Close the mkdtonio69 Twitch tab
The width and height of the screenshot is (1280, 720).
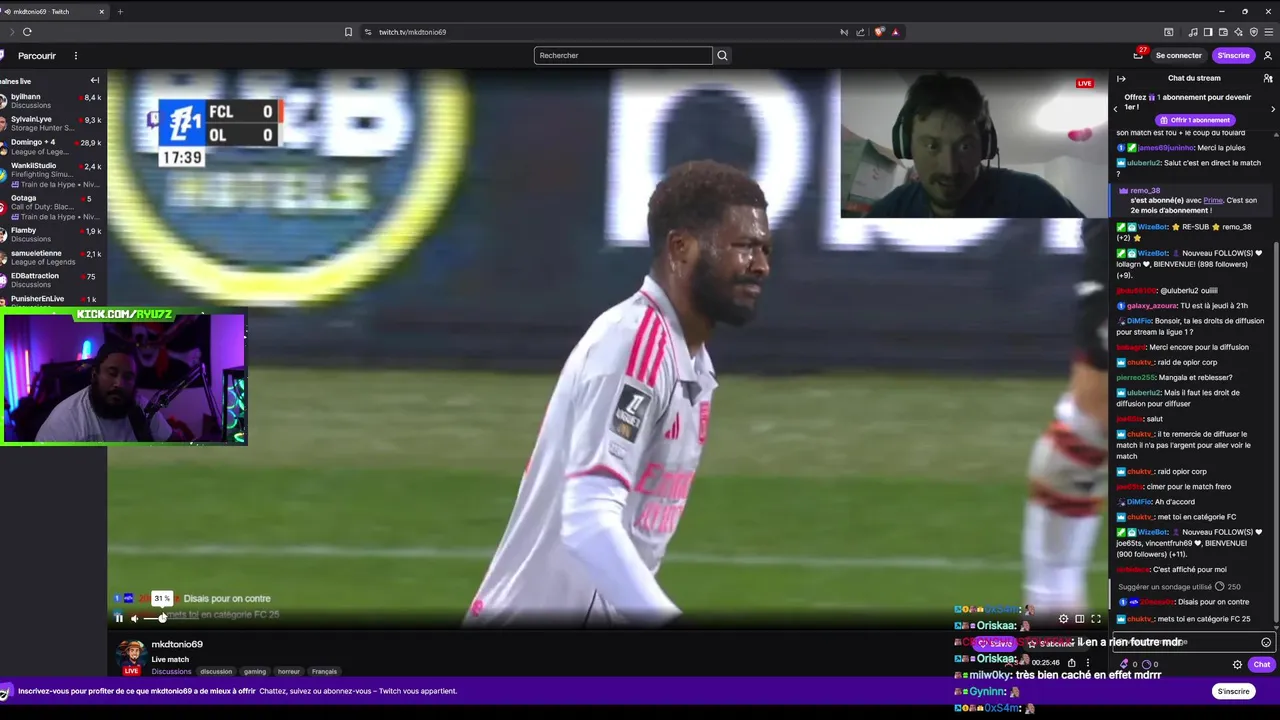101,12
